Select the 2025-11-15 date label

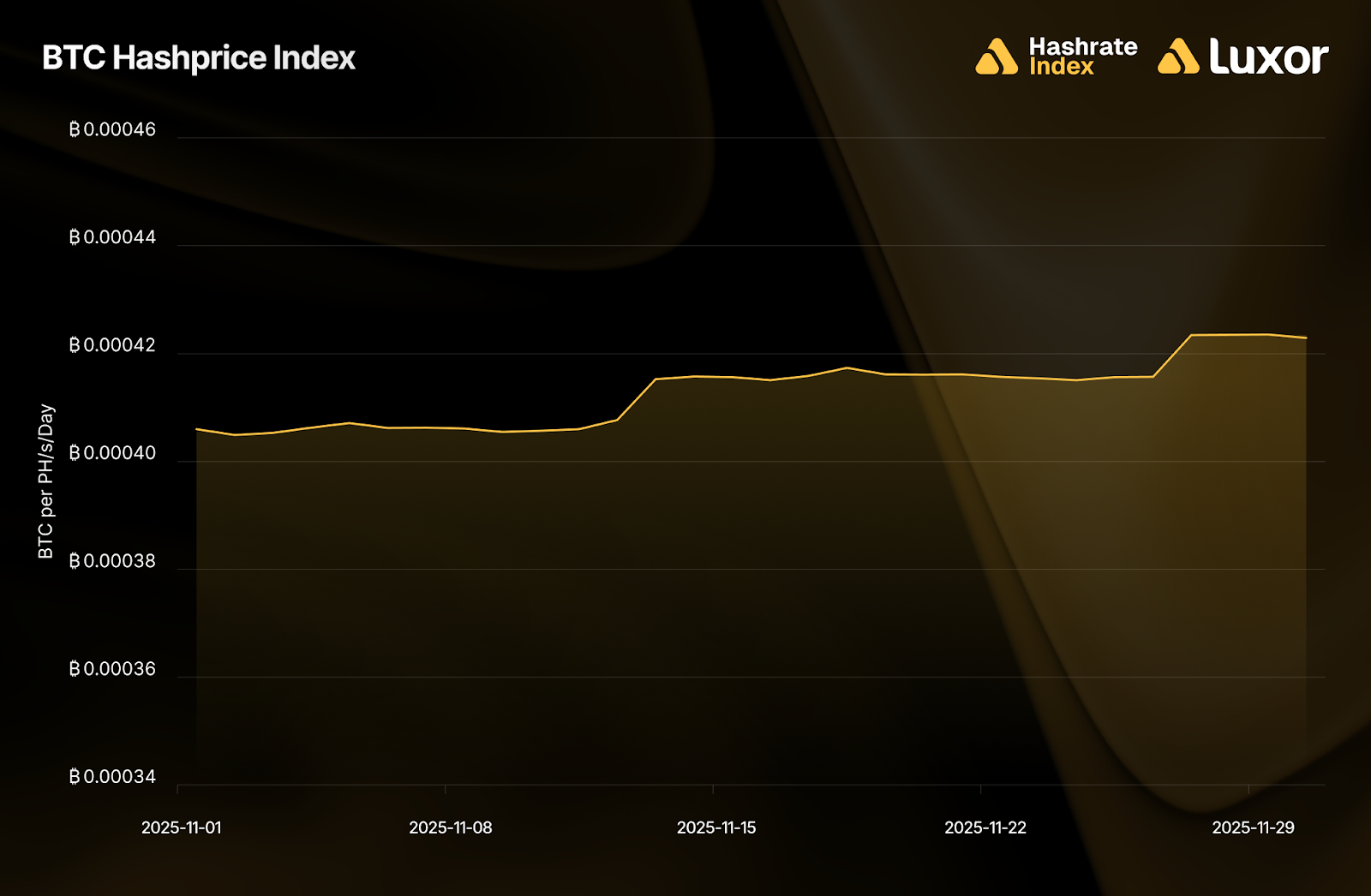coord(716,827)
